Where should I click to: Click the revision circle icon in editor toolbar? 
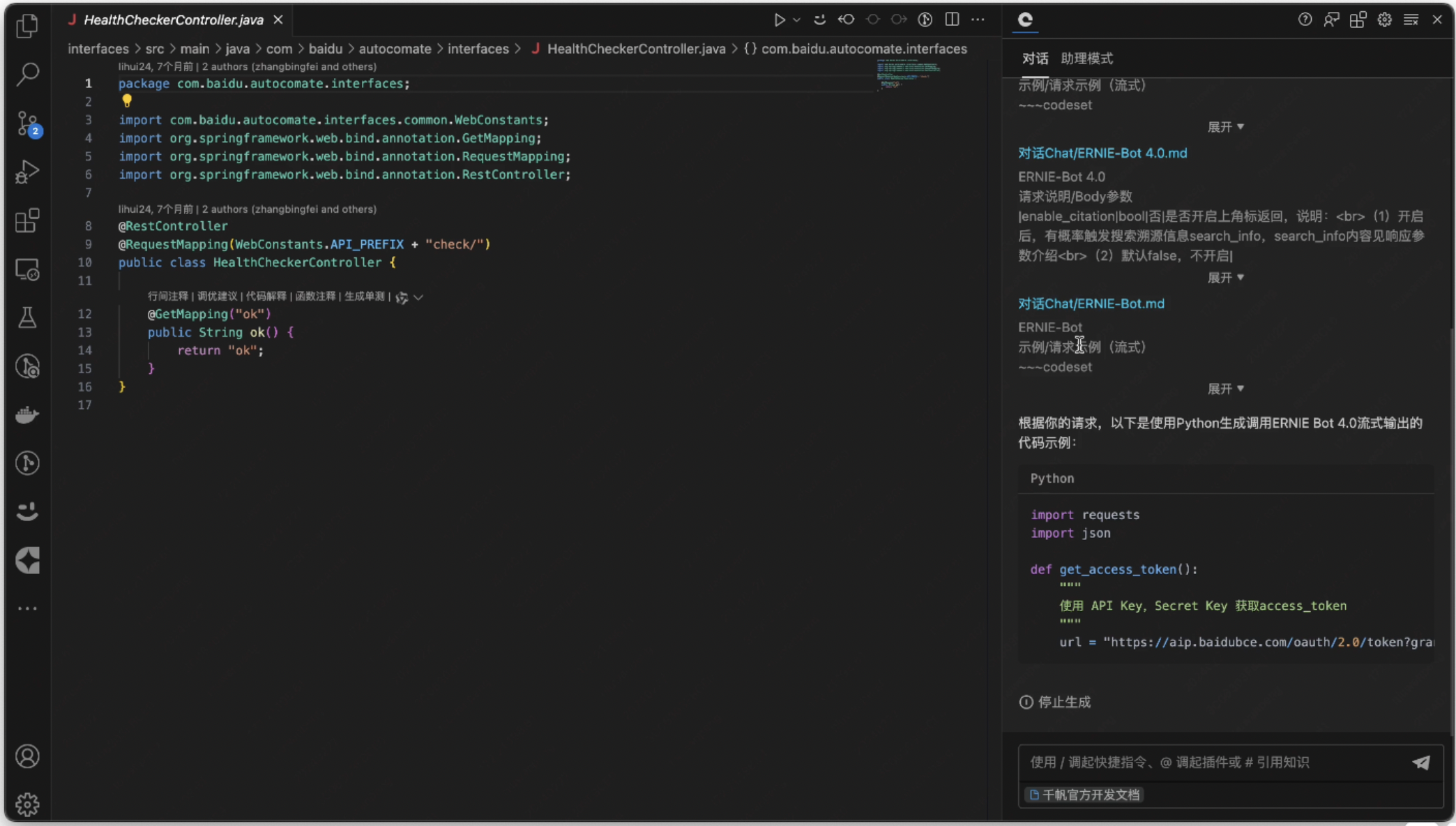872,20
